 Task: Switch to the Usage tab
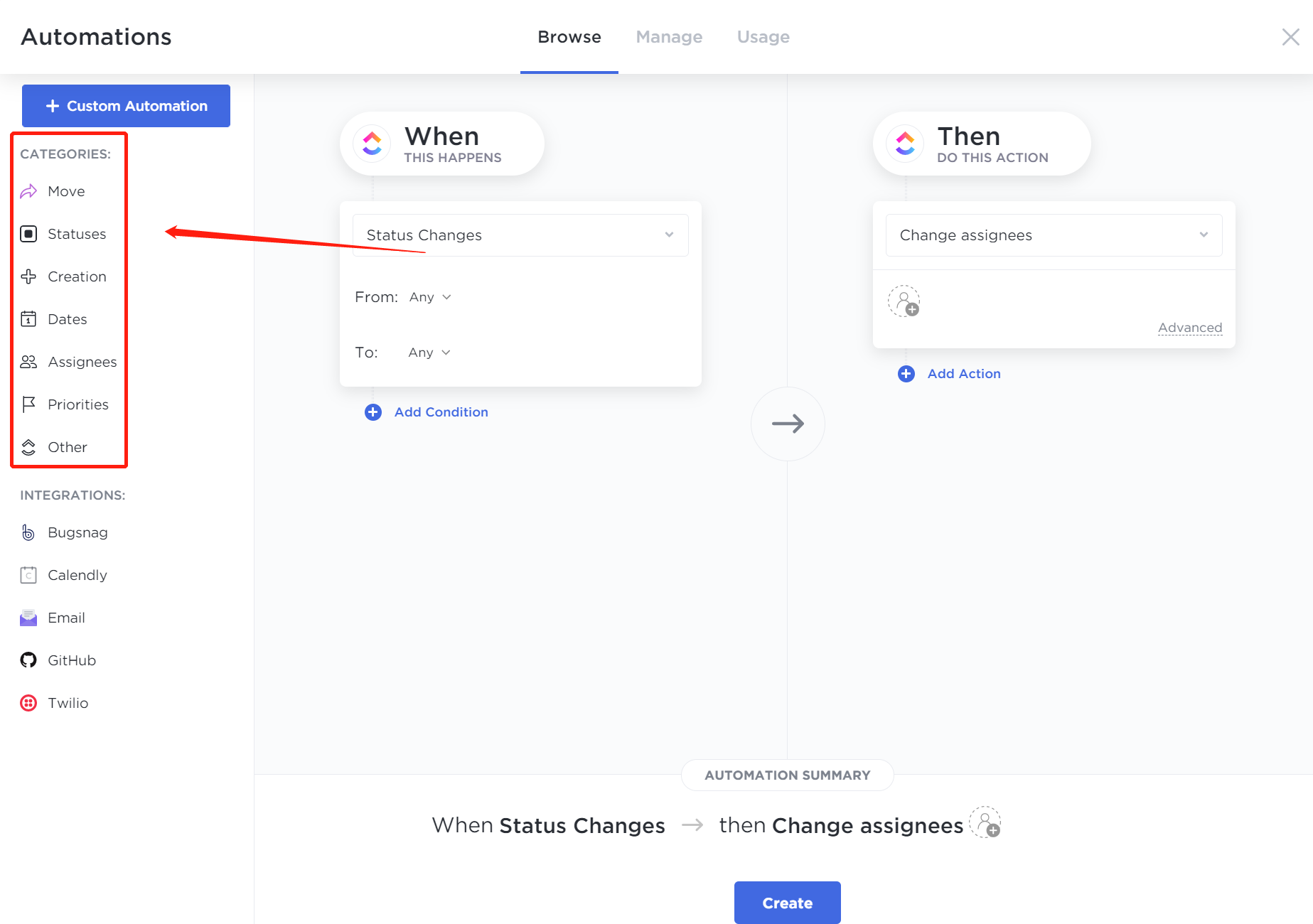[x=763, y=37]
